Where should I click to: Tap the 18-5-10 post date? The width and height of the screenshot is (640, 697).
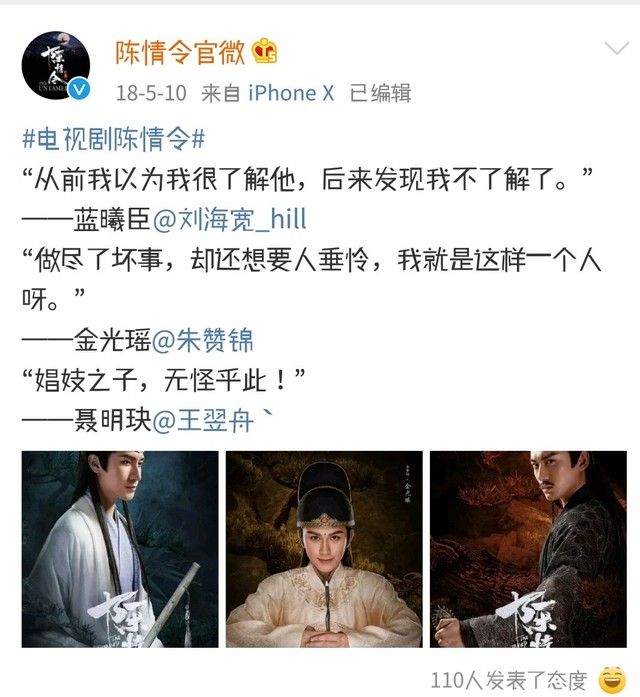(x=151, y=93)
